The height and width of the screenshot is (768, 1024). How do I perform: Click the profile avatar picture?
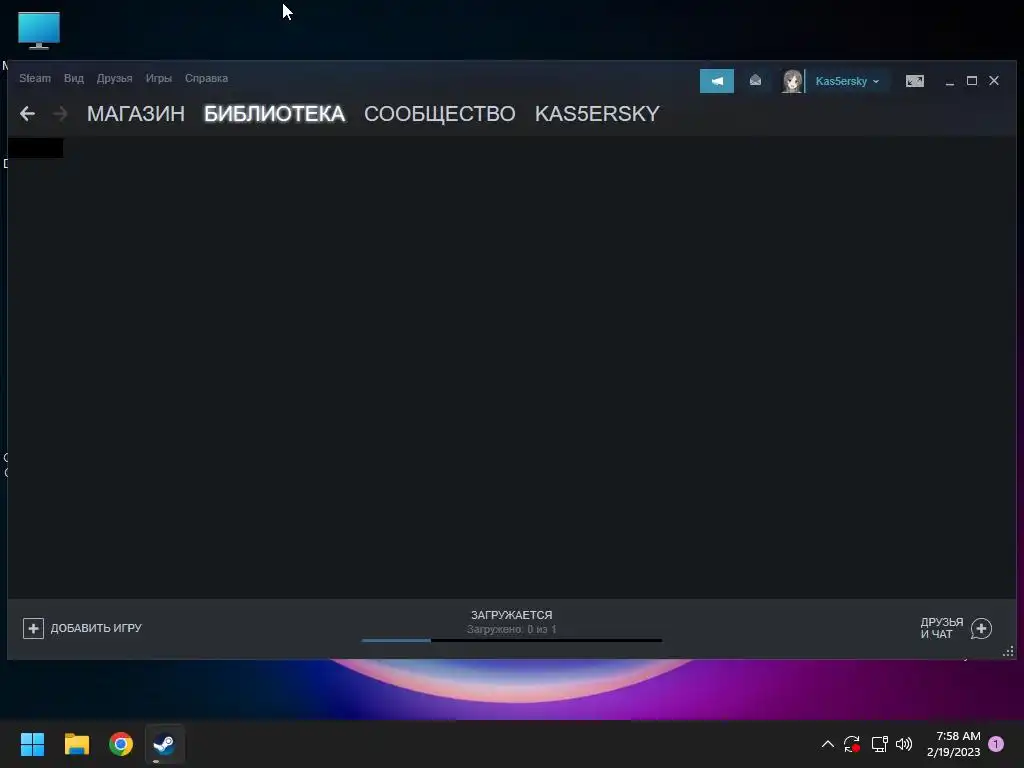(x=792, y=81)
